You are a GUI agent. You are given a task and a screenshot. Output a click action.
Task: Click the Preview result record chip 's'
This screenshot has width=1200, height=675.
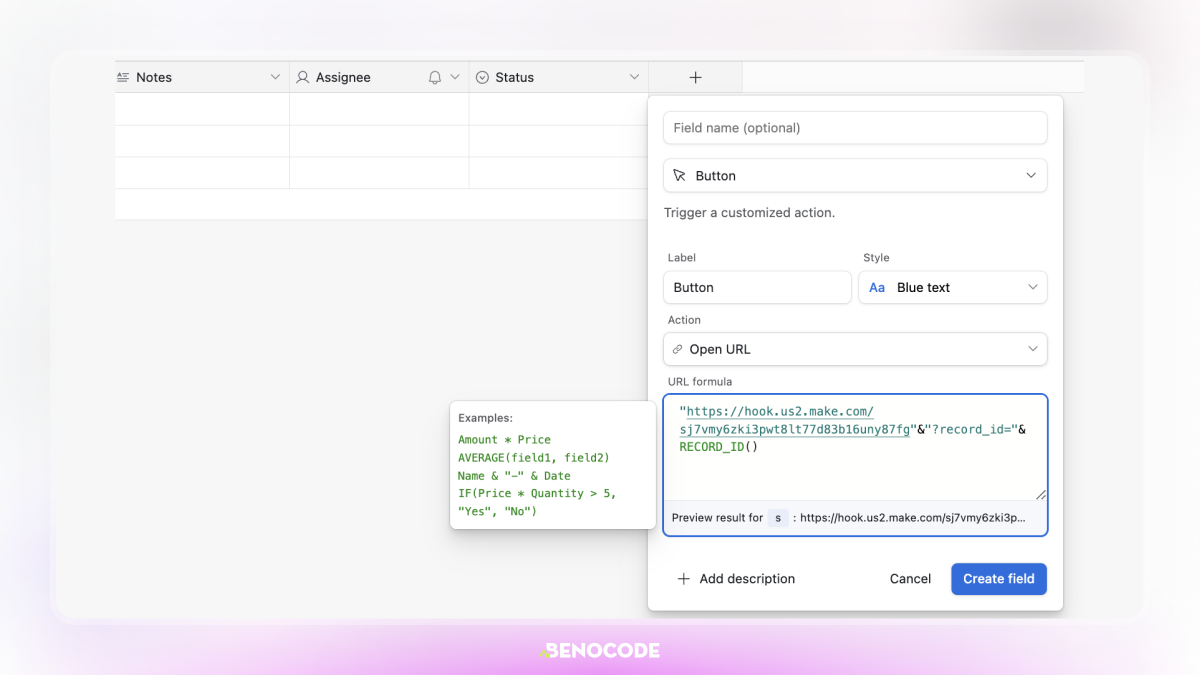[x=778, y=518]
